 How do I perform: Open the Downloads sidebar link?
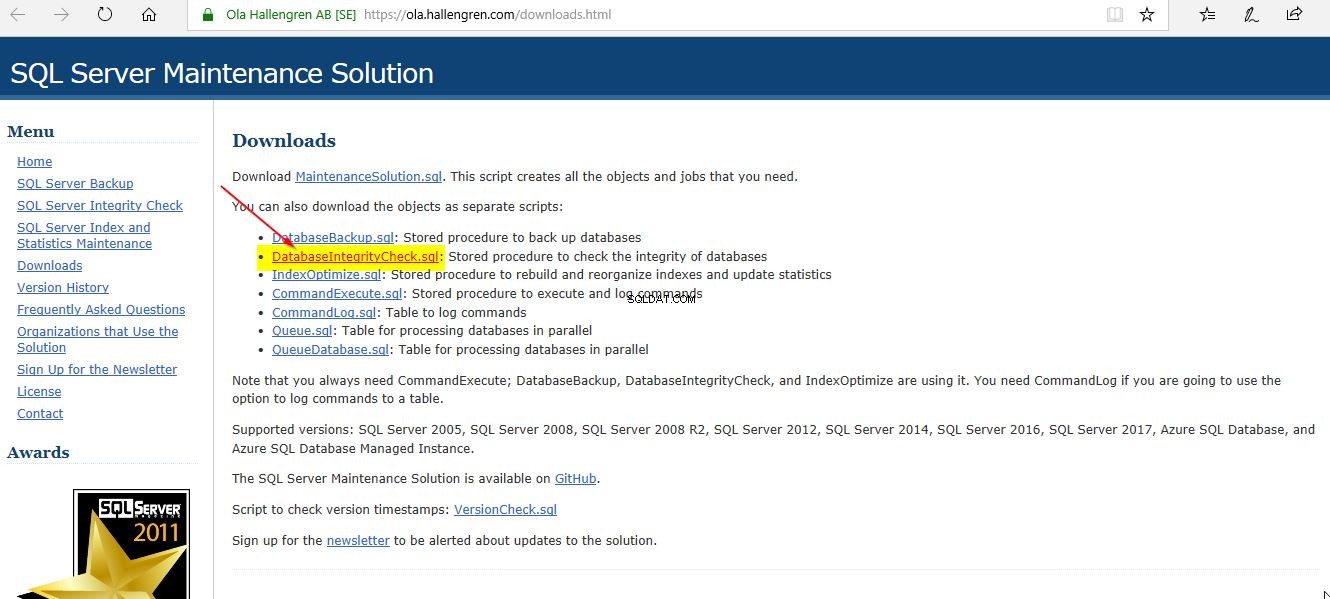[x=50, y=266]
